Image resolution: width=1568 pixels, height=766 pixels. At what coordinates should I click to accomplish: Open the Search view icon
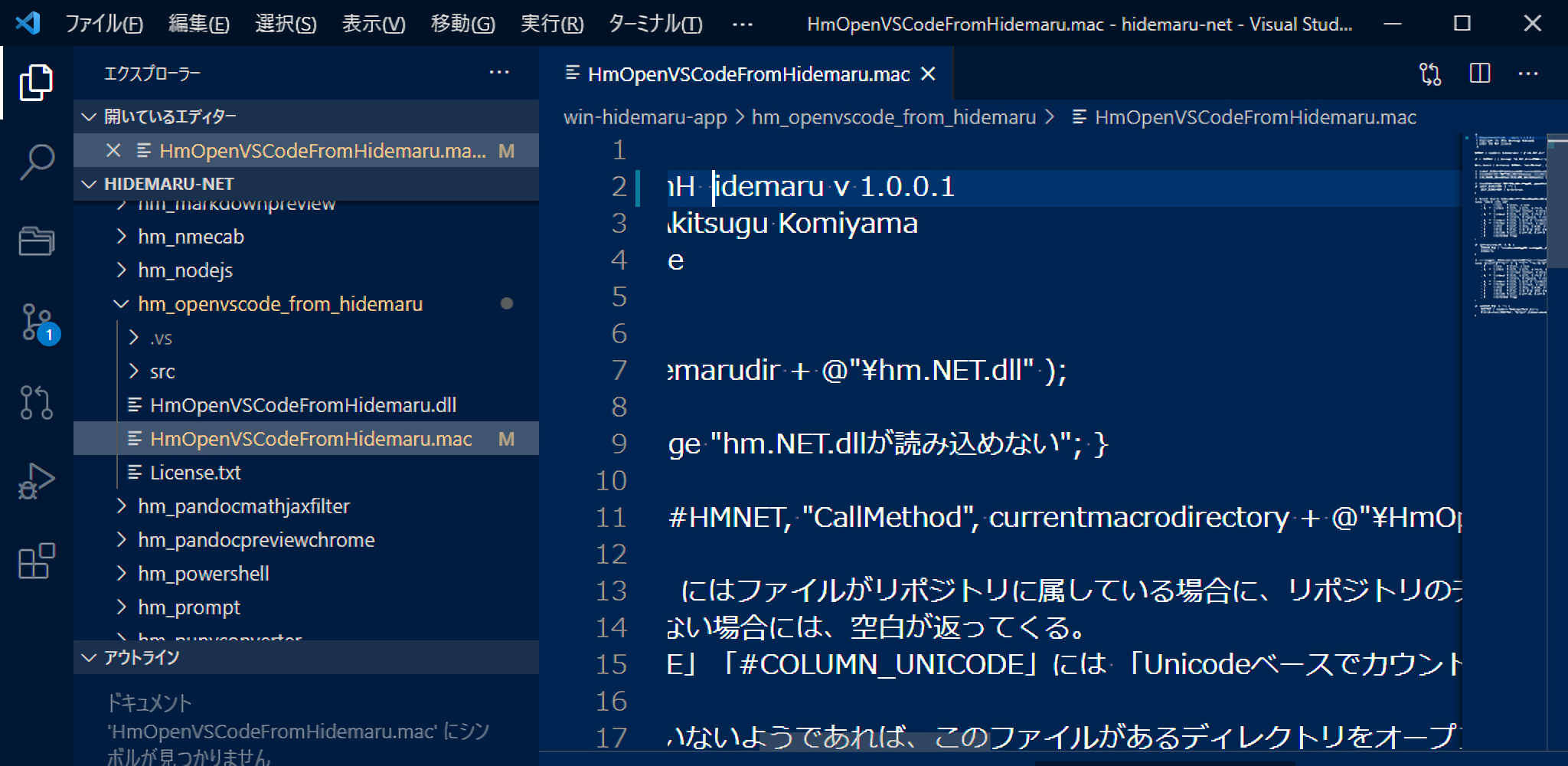[36, 162]
